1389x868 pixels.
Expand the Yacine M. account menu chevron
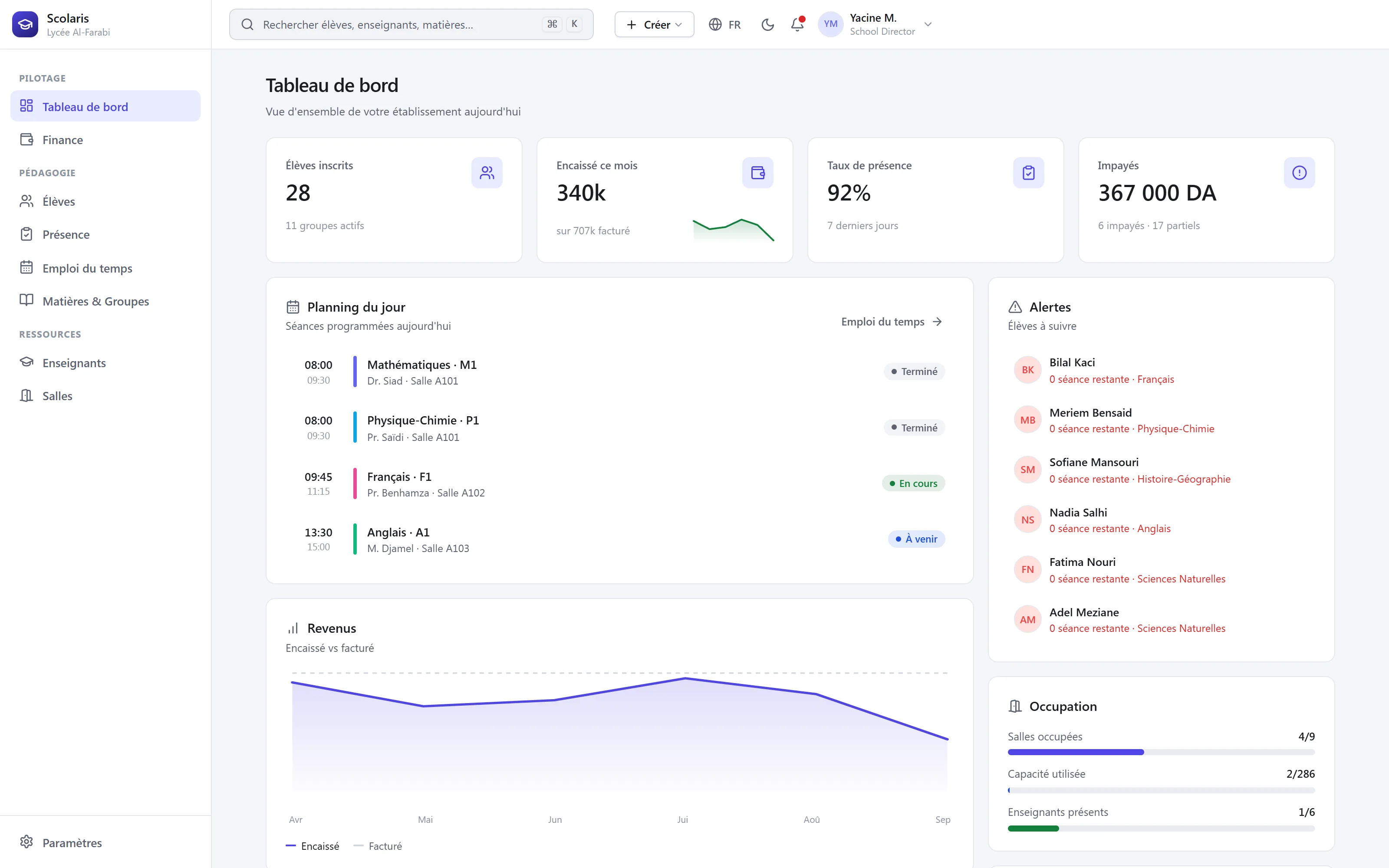click(x=928, y=24)
